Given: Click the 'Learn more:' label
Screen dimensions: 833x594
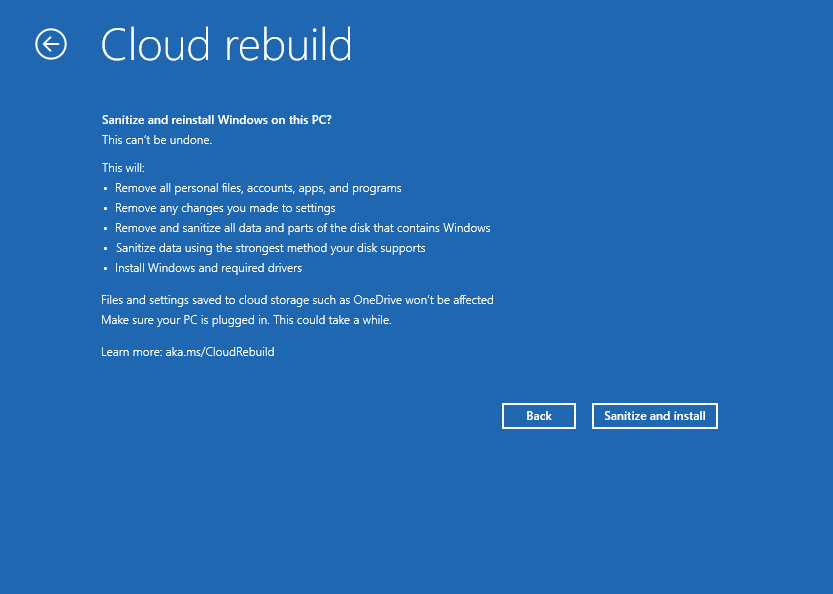Looking at the screenshot, I should pos(132,352).
